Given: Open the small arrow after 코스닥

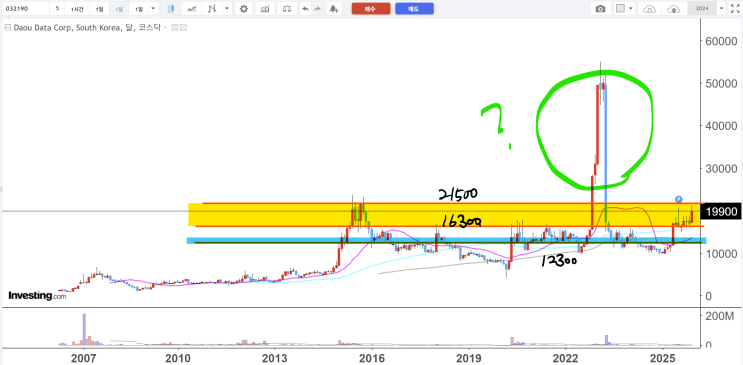Looking at the screenshot, I should pyautogui.click(x=165, y=28).
